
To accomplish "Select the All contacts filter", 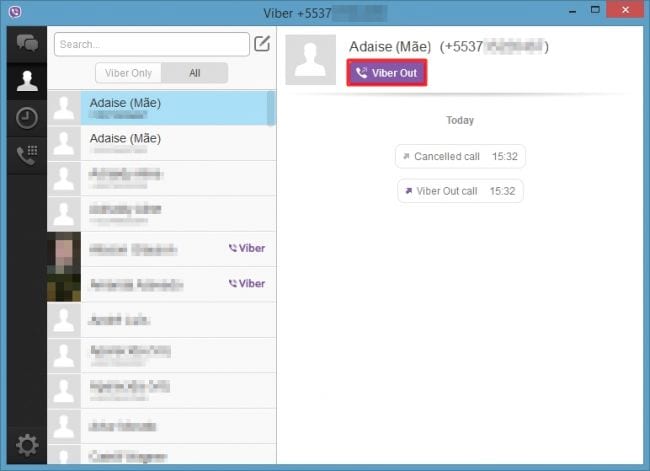I will pyautogui.click(x=195, y=73).
